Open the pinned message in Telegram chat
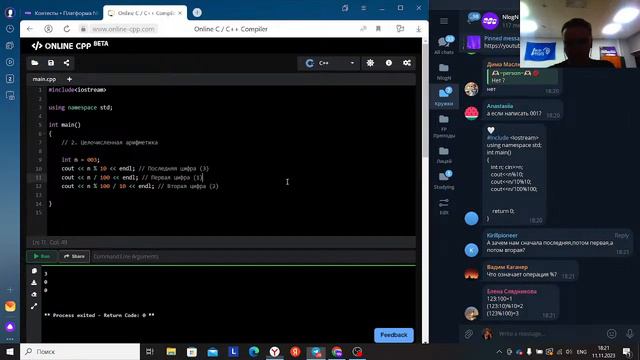This screenshot has width=640, height=360. 492,42
